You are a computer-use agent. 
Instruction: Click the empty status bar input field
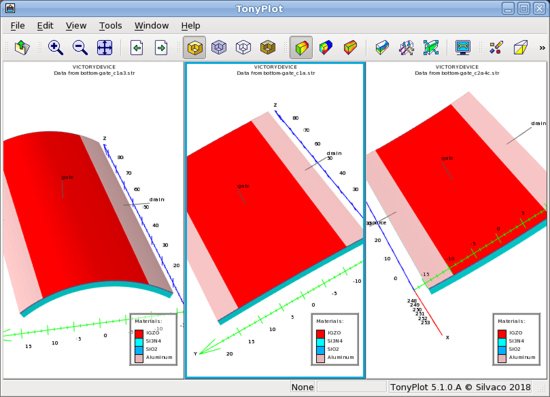point(351,387)
